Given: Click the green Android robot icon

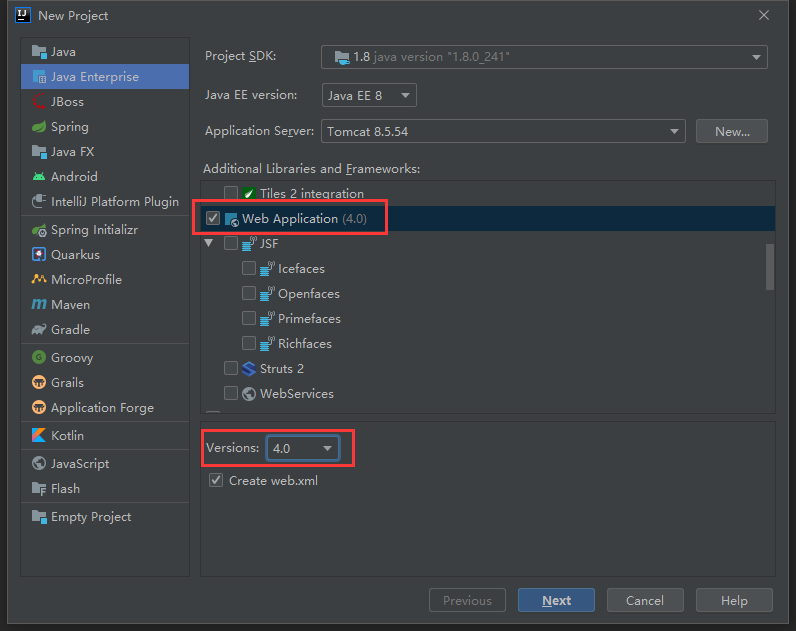Looking at the screenshot, I should click(x=39, y=177).
